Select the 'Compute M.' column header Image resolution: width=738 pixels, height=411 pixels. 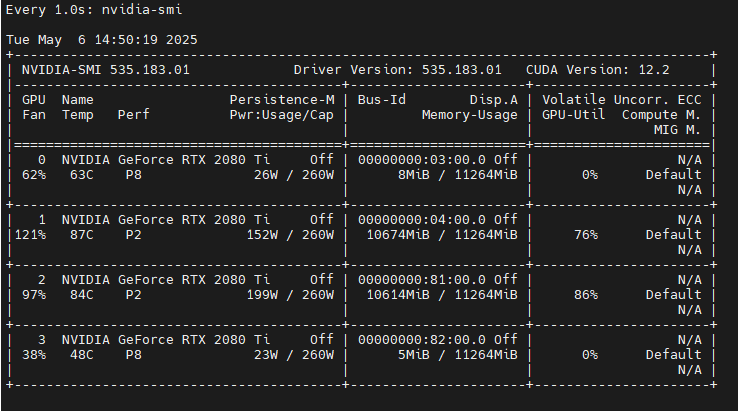pos(661,115)
